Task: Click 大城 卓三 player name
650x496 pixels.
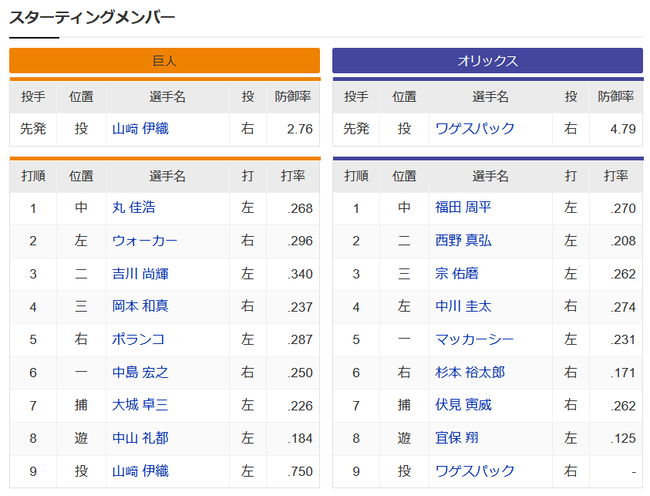Action: pyautogui.click(x=140, y=405)
